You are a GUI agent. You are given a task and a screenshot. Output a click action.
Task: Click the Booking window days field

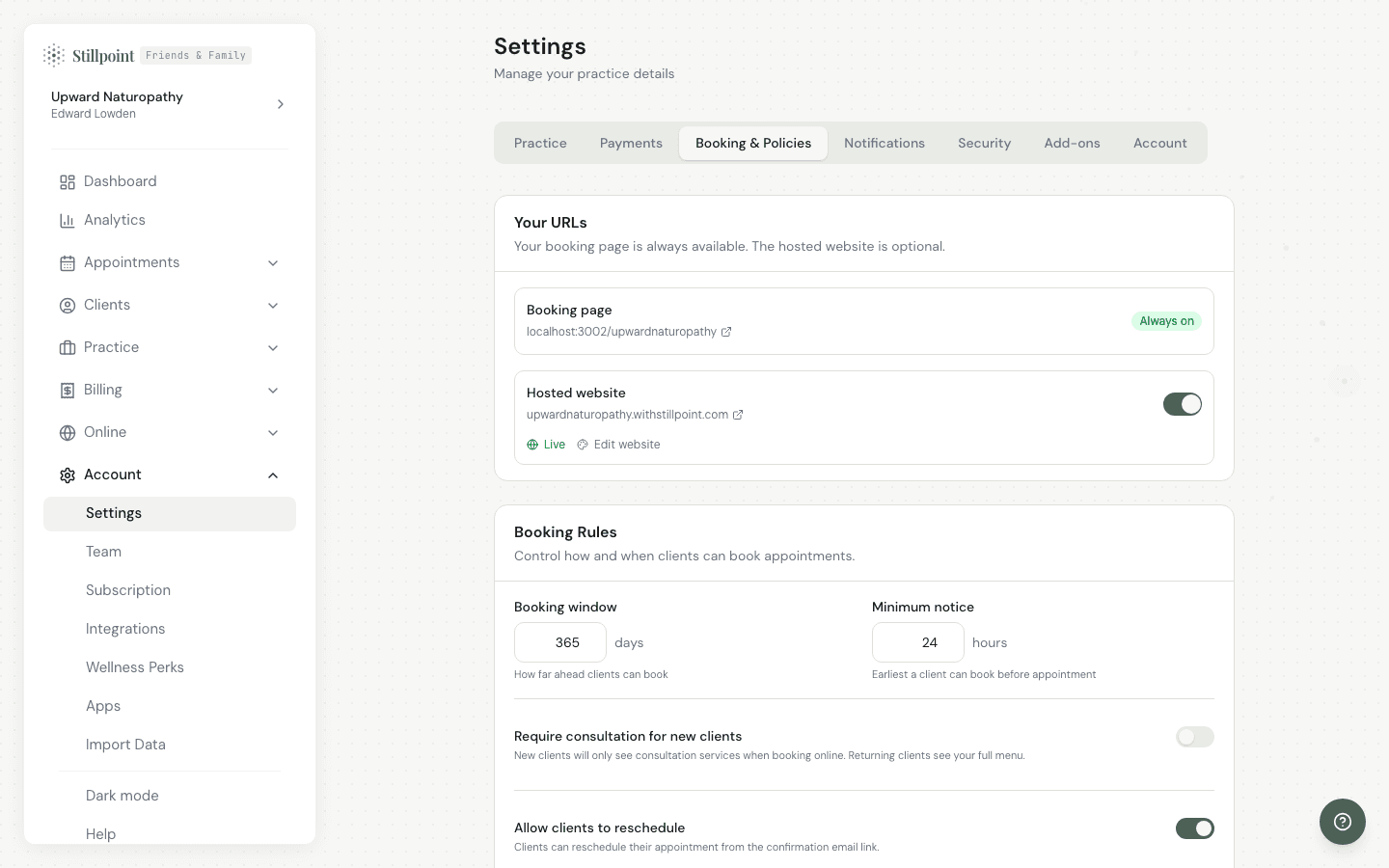pos(560,642)
